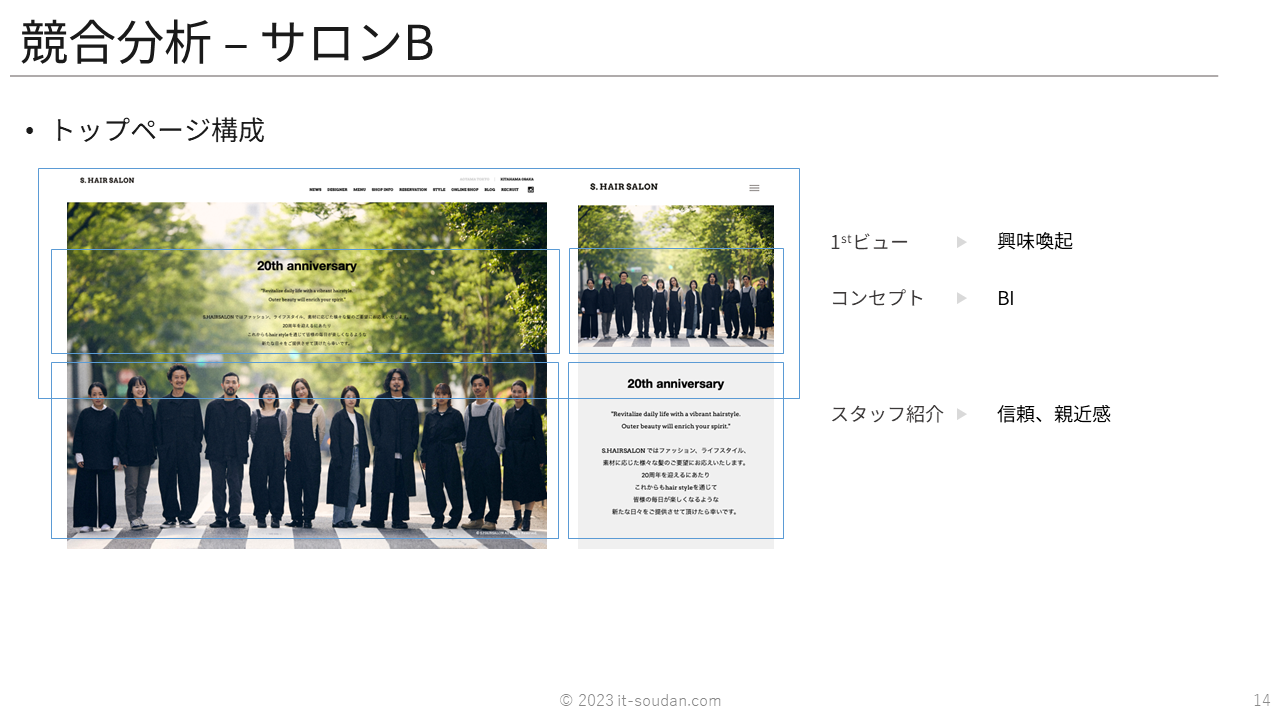The height and width of the screenshot is (720, 1280).
Task: Click the Instagram icon in the website header
Action: [x=531, y=189]
